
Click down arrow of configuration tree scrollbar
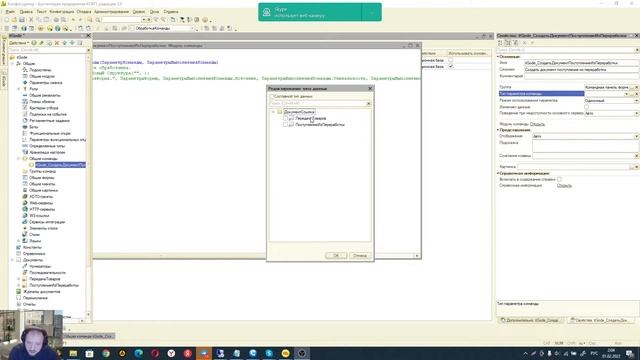(89, 315)
